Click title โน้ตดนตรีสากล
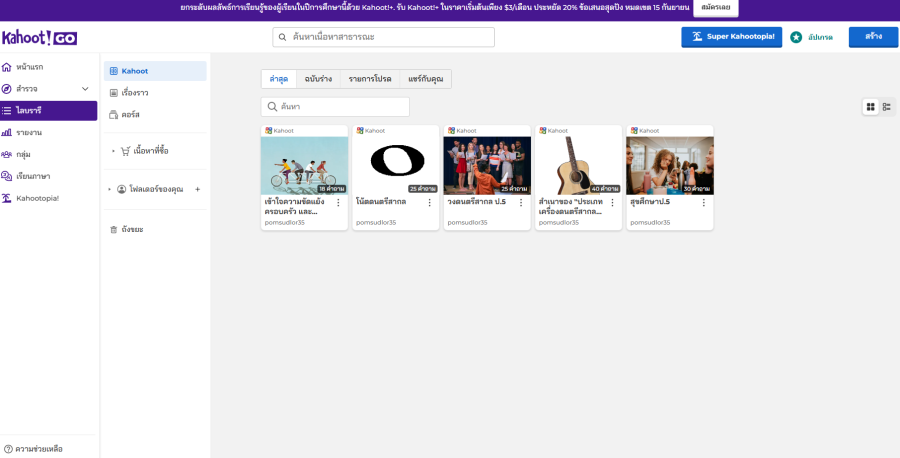 [x=381, y=202]
